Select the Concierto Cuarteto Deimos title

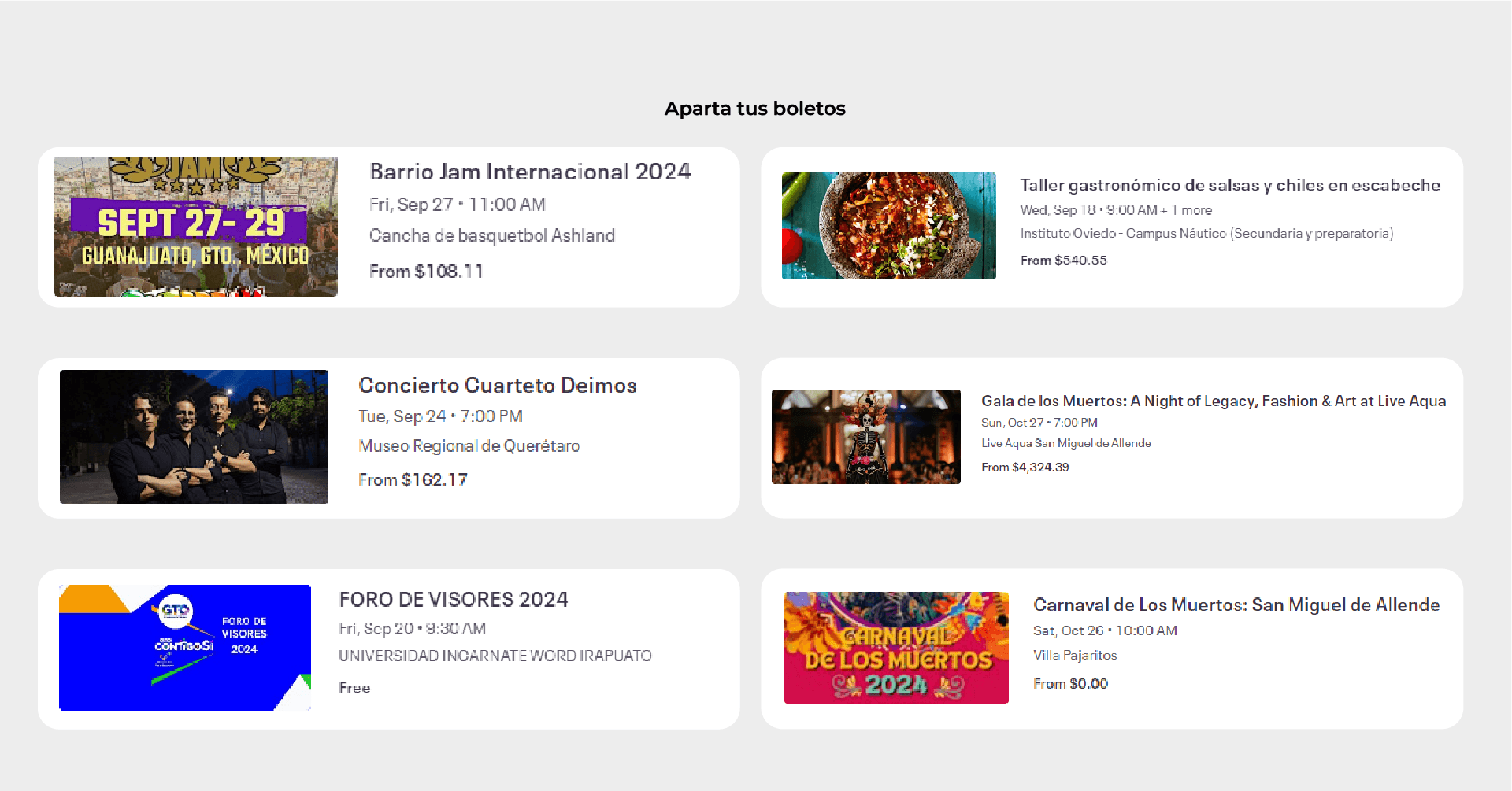(497, 386)
